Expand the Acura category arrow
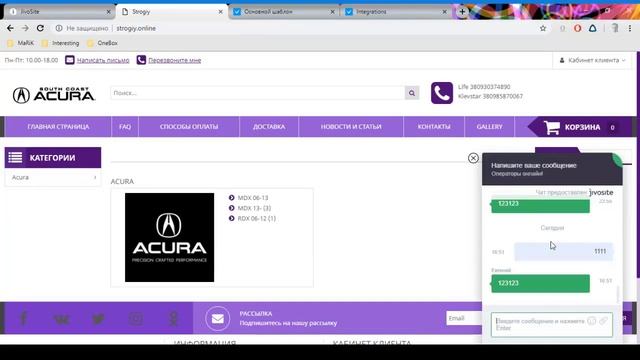 tap(95, 178)
